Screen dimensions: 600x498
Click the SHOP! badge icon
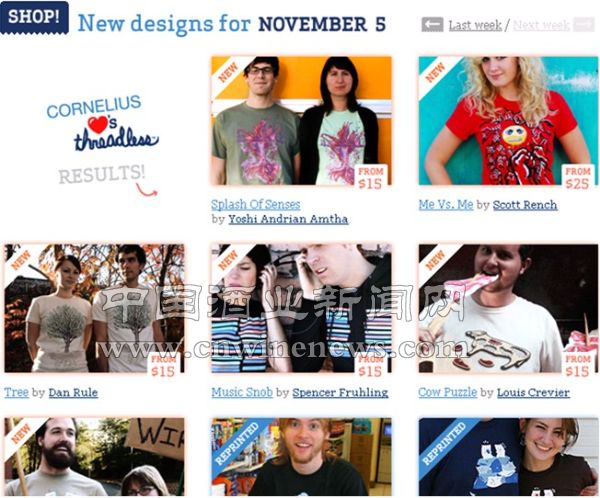click(x=34, y=18)
